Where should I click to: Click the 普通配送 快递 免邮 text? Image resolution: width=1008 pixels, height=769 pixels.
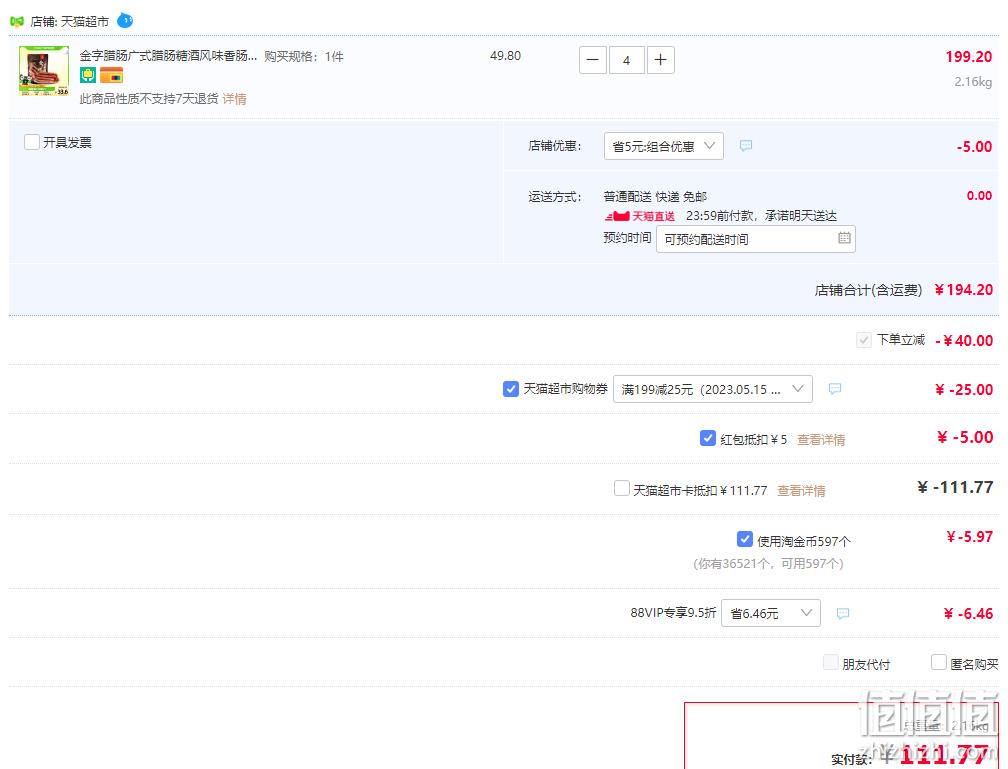(655, 197)
